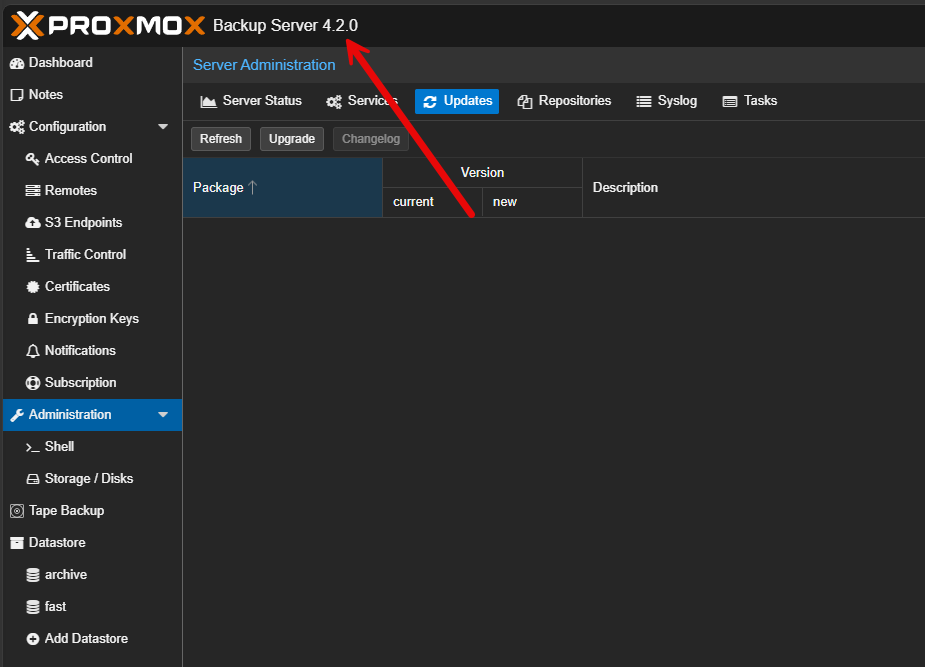This screenshot has width=925, height=667.
Task: Select the fast datastore
Action: [x=93, y=606]
